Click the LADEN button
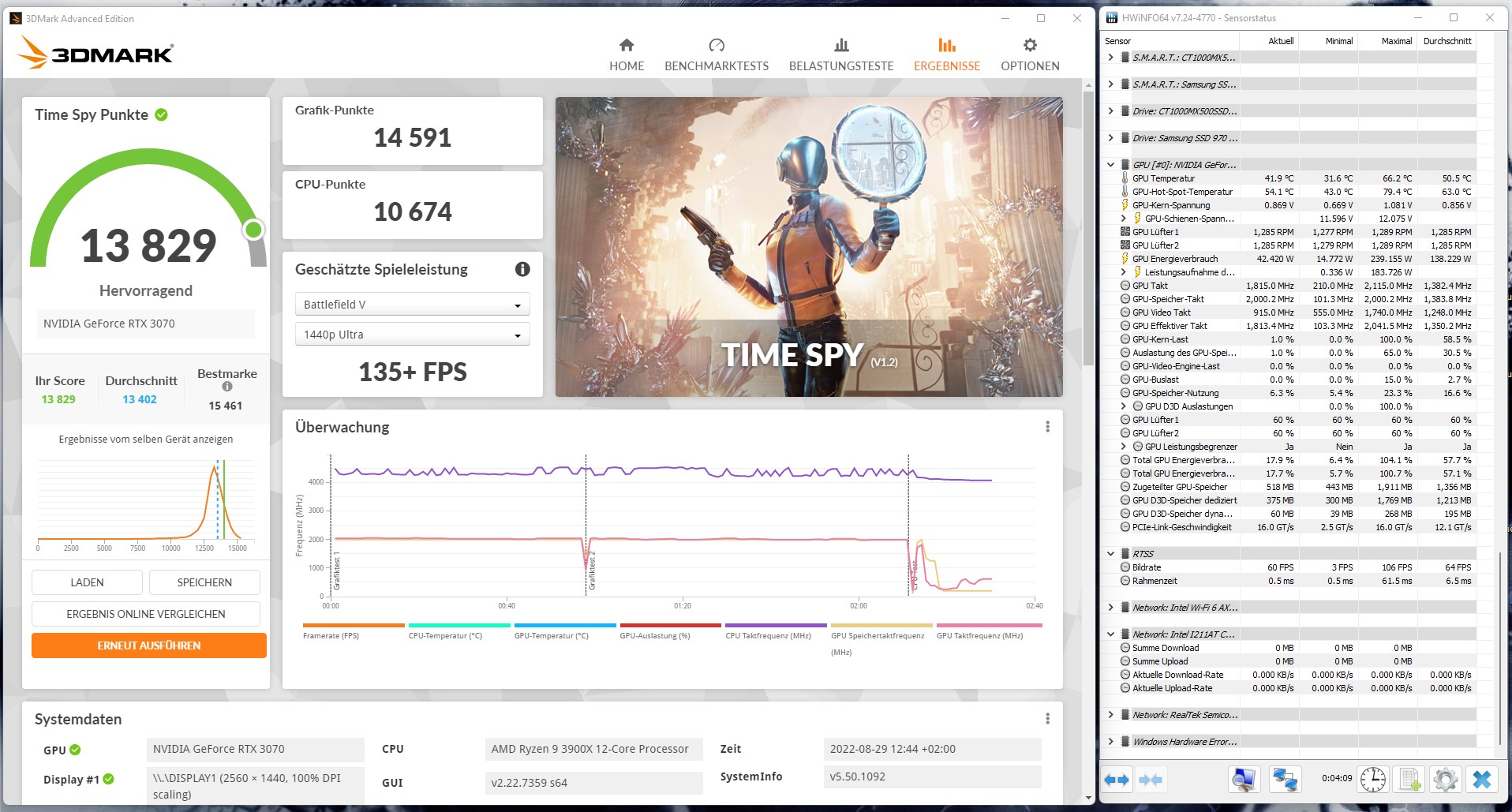The width and height of the screenshot is (1512, 812). pos(87,582)
